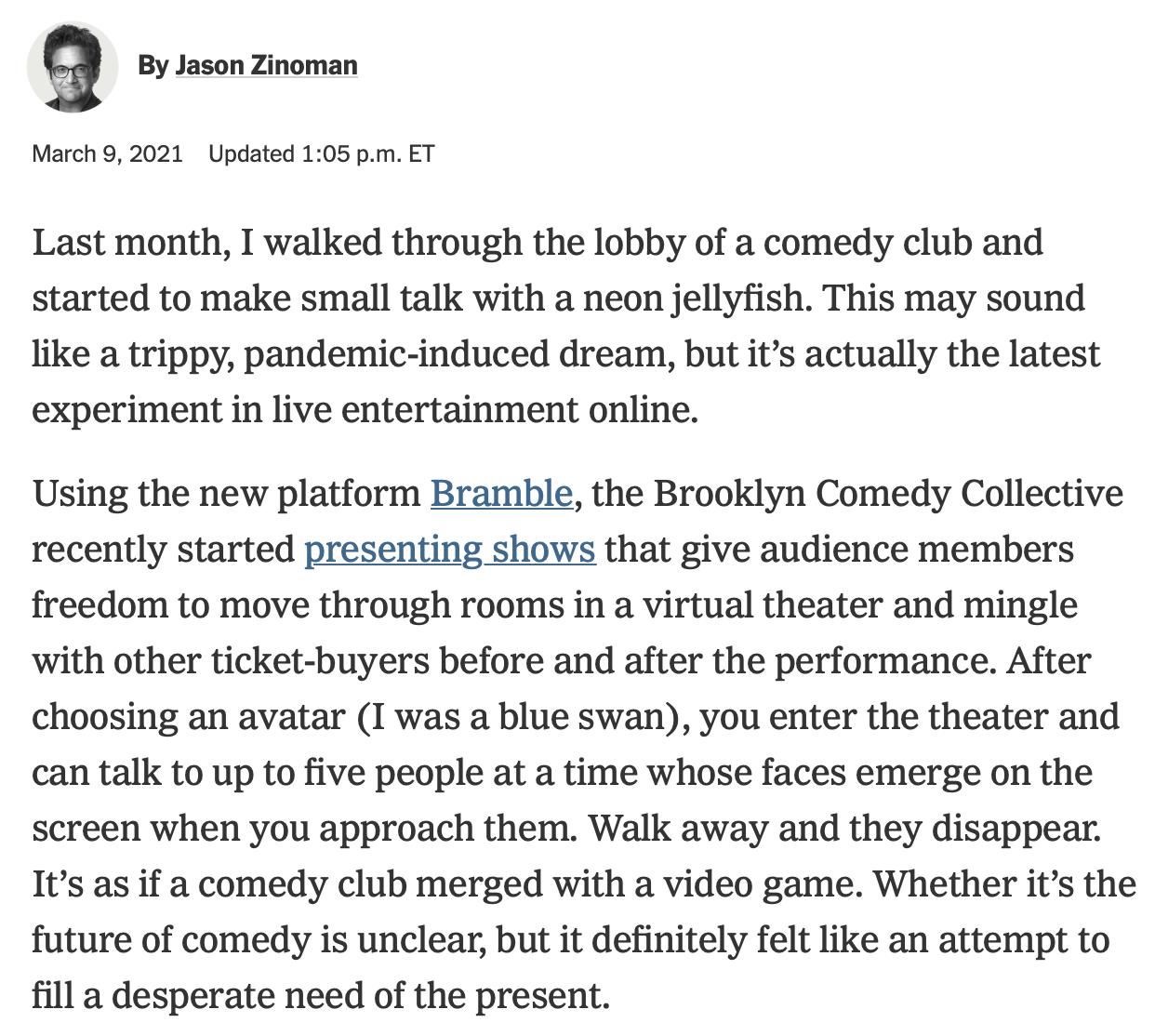This screenshot has width=1155, height=1036.
Task: Click the word "By" before the author name
Action: click(153, 65)
